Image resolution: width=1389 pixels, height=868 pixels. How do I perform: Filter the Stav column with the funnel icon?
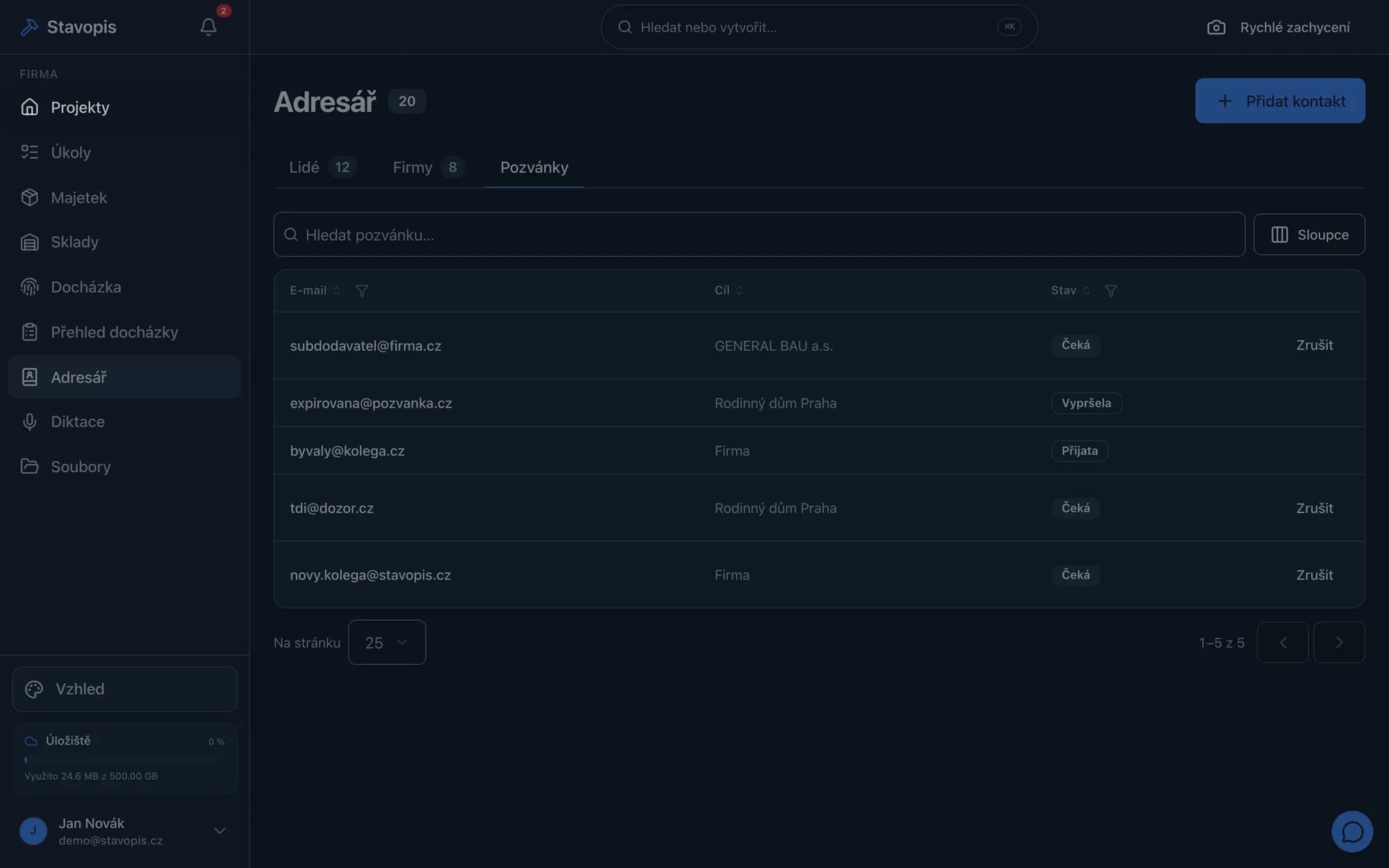coord(1111,290)
